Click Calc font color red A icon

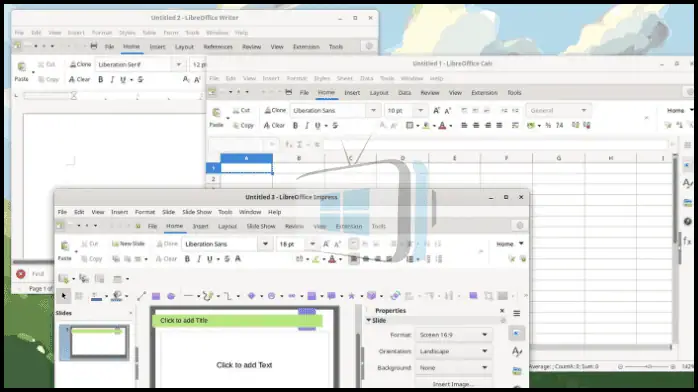[442, 125]
